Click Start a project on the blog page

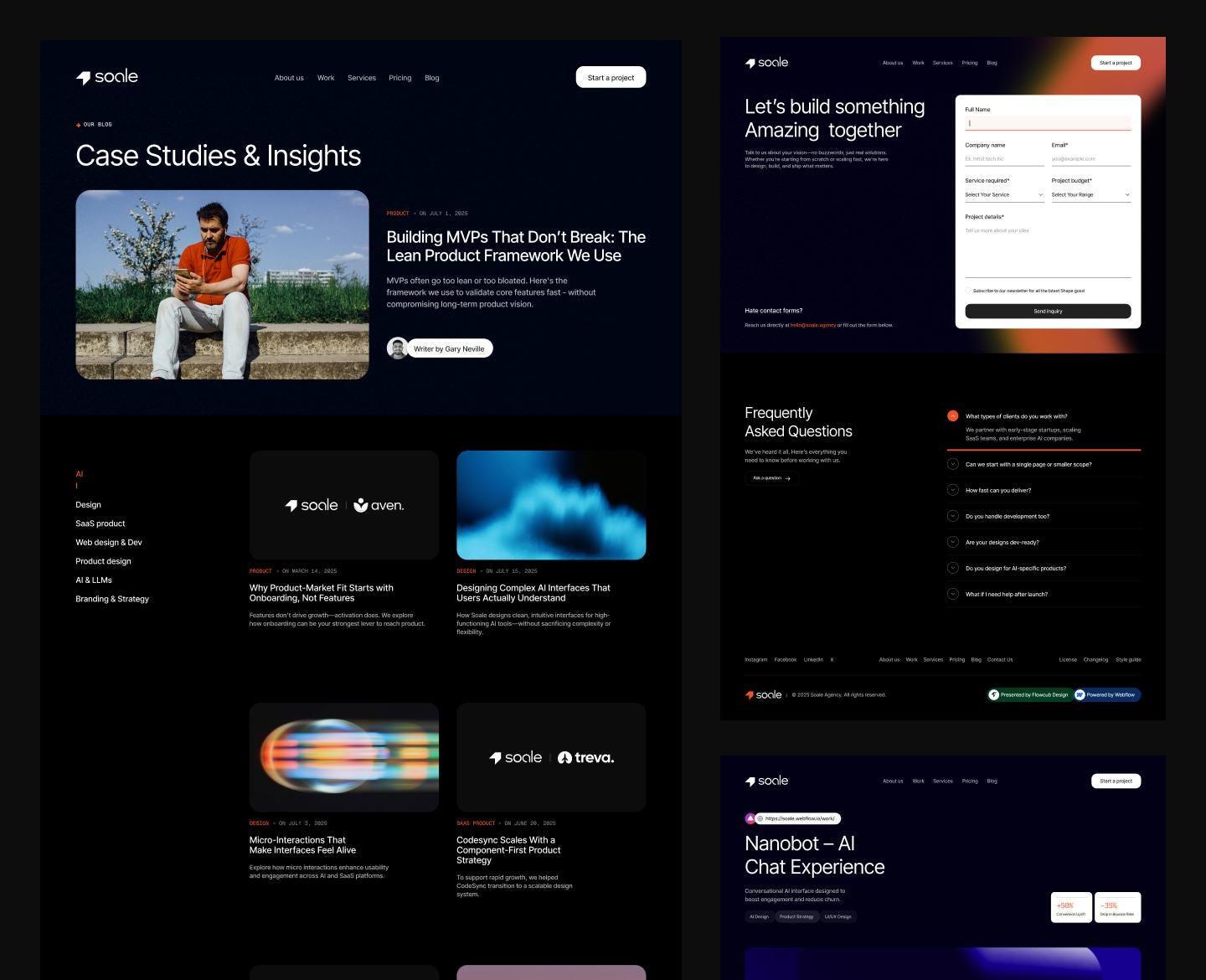click(611, 77)
